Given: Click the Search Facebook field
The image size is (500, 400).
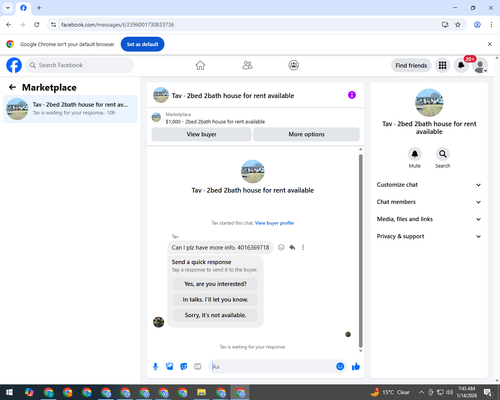Looking at the screenshot, I should click(80, 65).
